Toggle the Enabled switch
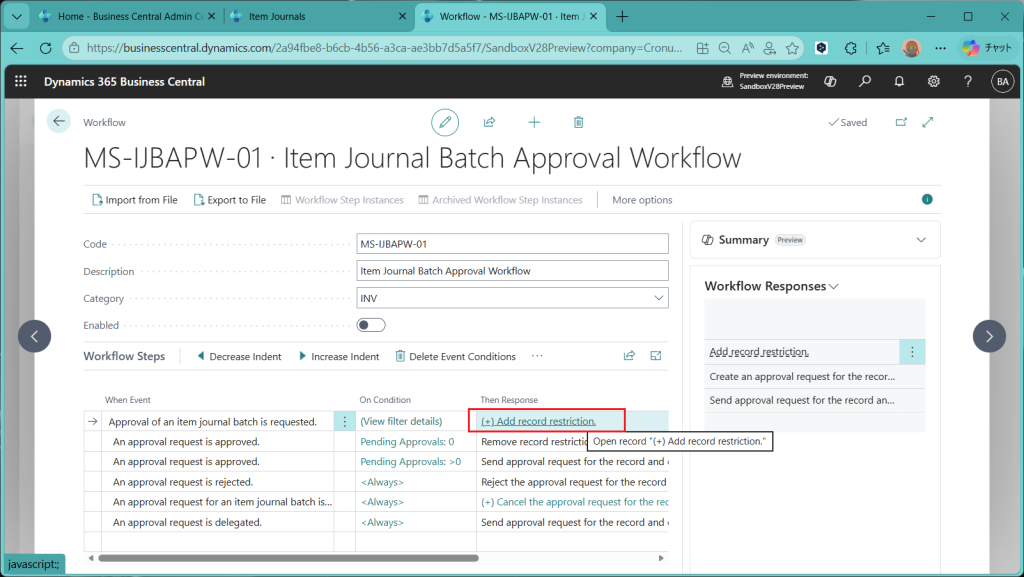The image size is (1024, 577). coord(371,325)
